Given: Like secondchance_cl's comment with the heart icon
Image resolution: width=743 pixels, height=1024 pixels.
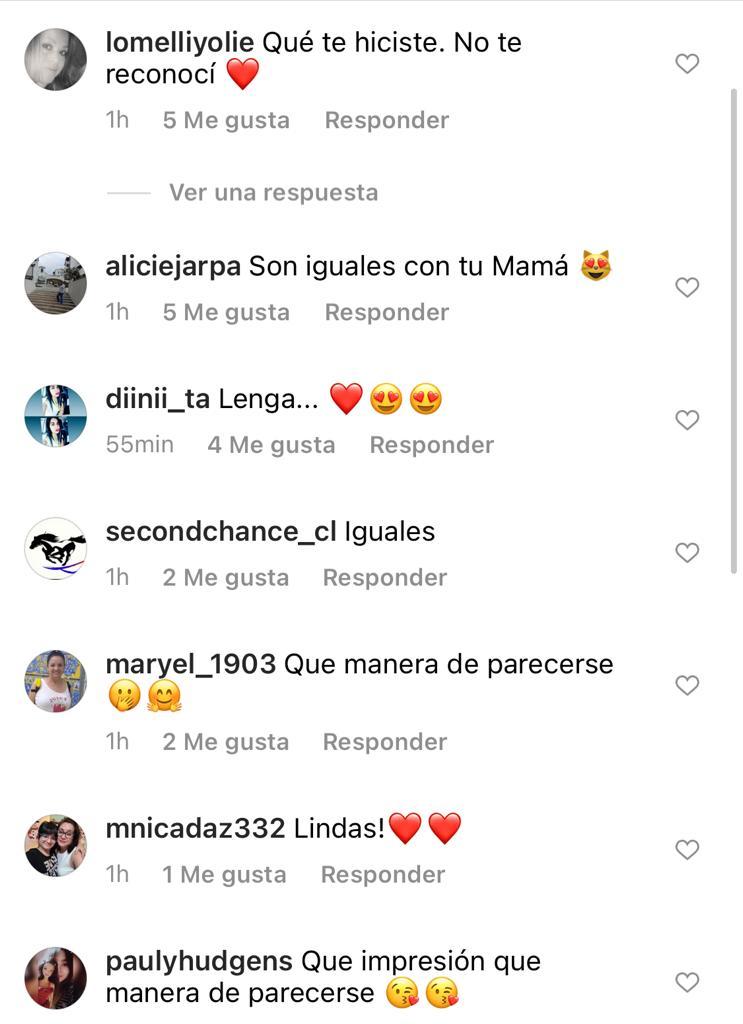Looking at the screenshot, I should (x=687, y=552).
